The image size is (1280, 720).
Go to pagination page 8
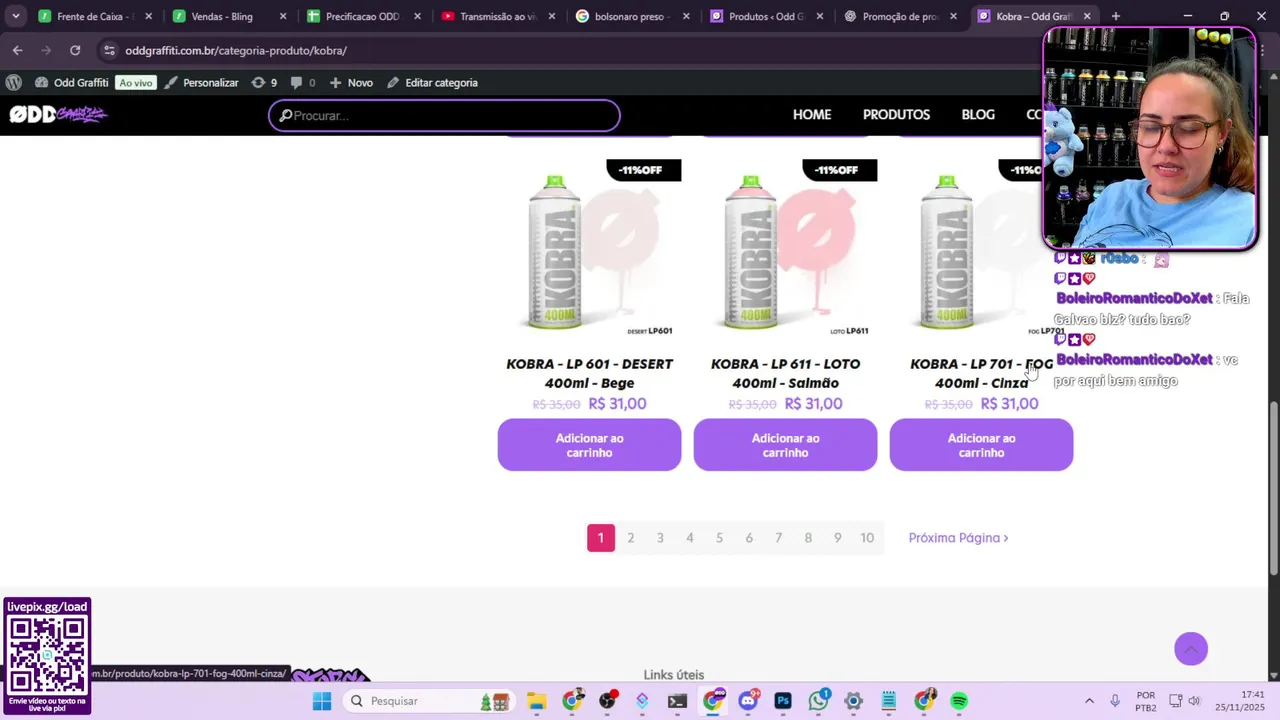pos(808,538)
